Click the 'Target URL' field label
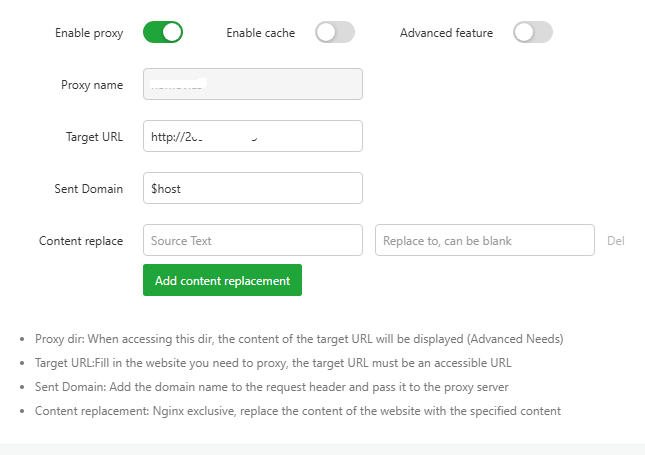 [x=93, y=137]
